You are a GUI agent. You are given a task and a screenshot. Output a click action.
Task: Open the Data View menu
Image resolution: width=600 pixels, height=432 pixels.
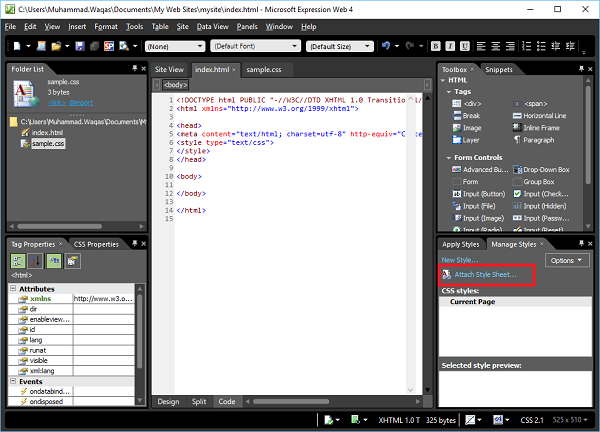(x=211, y=26)
